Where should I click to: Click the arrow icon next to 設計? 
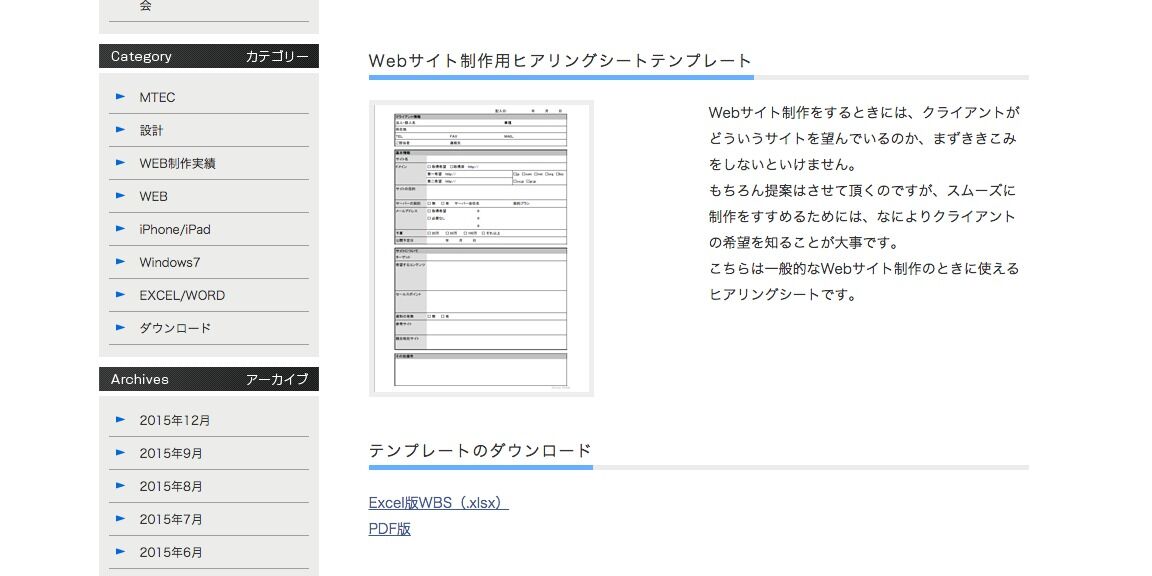click(x=121, y=130)
